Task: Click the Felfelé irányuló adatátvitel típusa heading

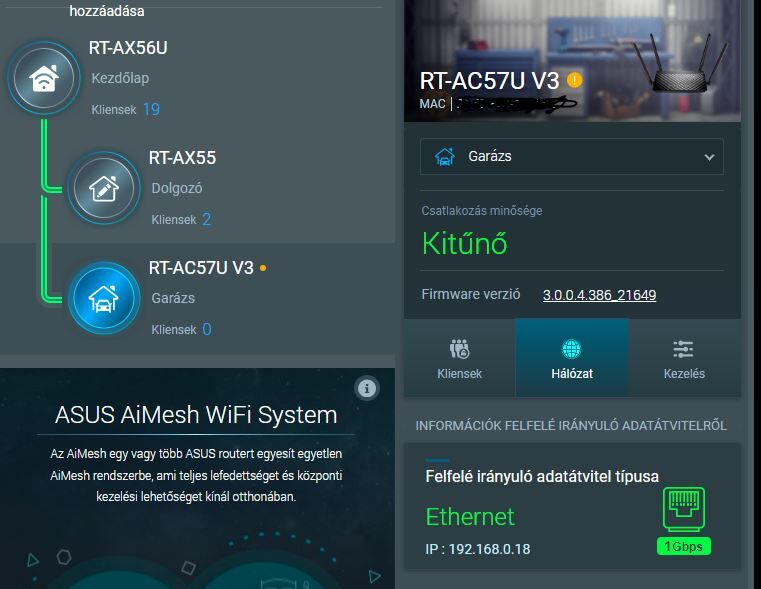Action: 542,476
